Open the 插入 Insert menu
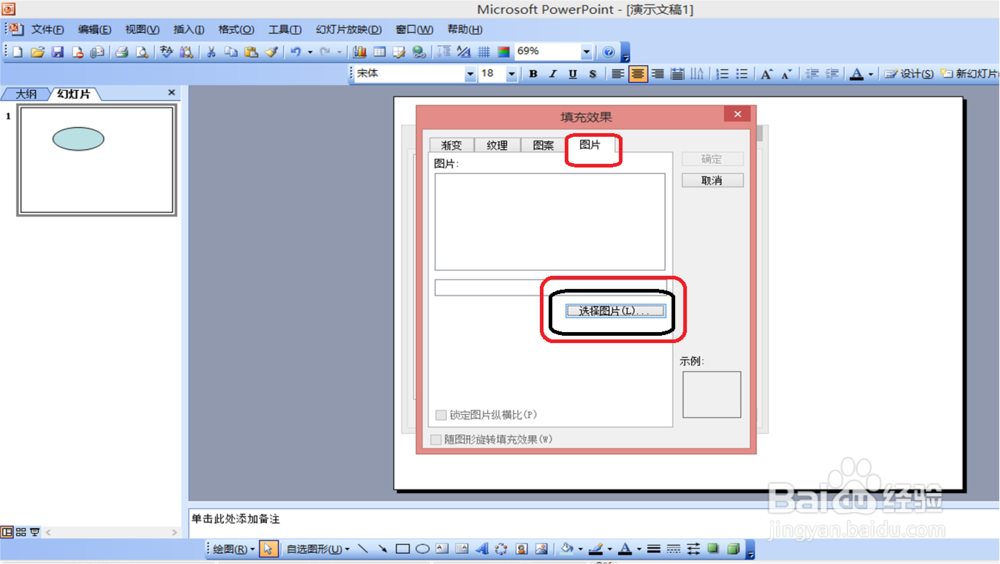This screenshot has width=1000, height=564. [x=189, y=29]
